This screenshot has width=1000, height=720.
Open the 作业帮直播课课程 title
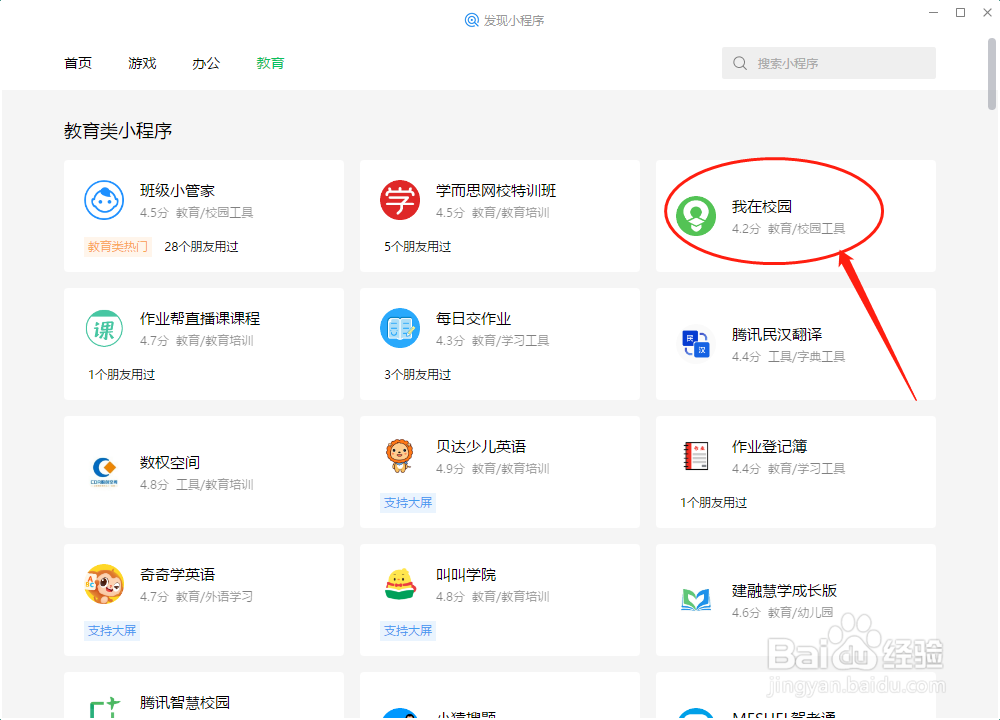point(200,319)
